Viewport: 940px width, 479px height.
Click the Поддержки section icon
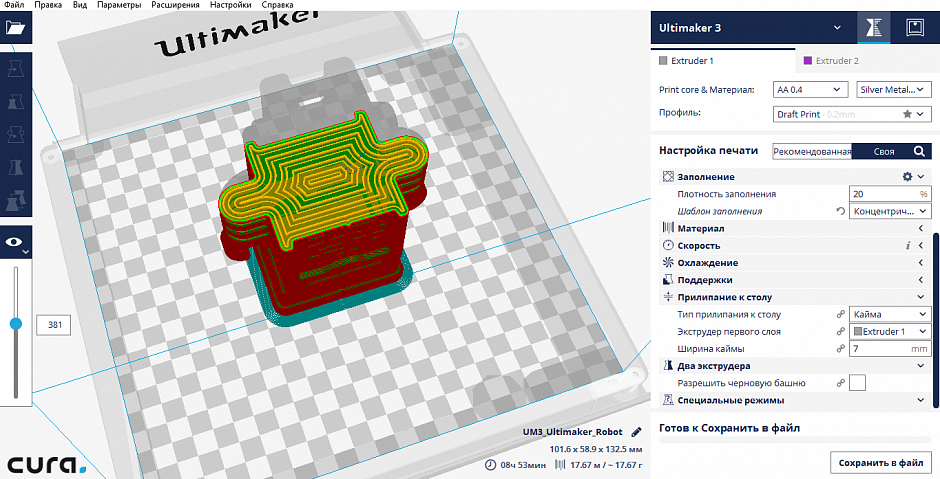click(668, 280)
